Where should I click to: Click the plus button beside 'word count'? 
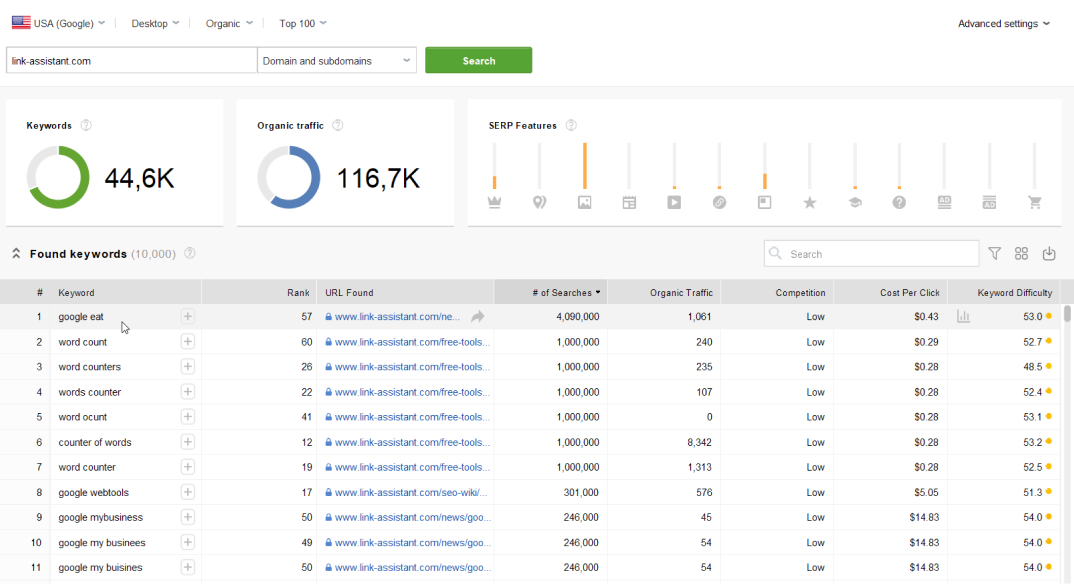tap(187, 342)
